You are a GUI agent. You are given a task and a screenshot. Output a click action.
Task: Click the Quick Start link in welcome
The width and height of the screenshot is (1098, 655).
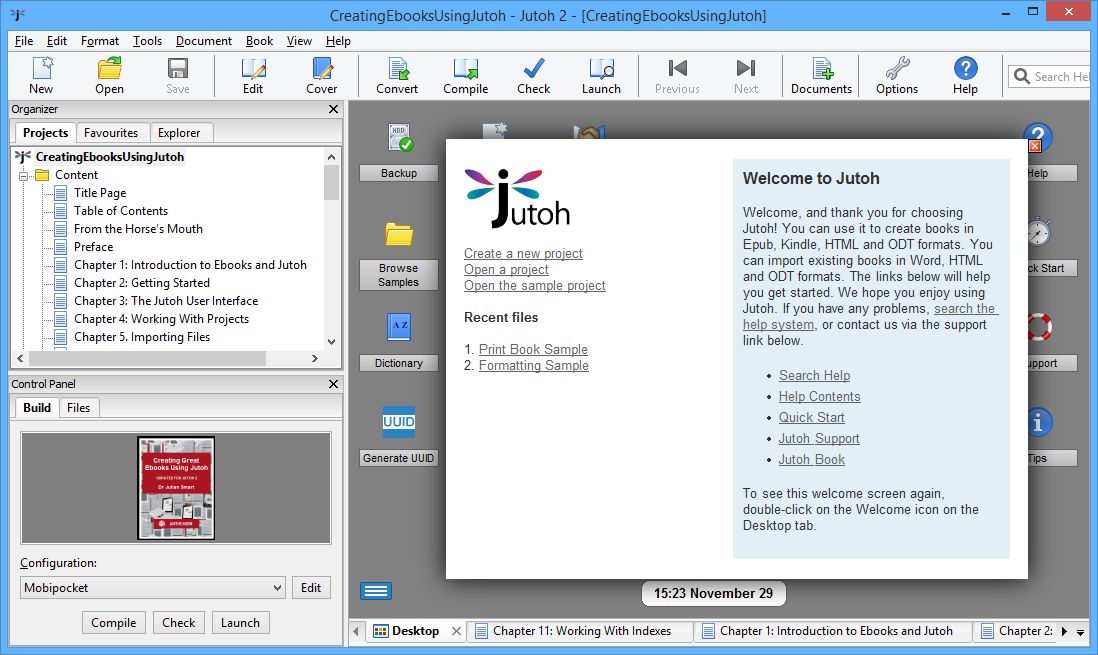tap(812, 418)
